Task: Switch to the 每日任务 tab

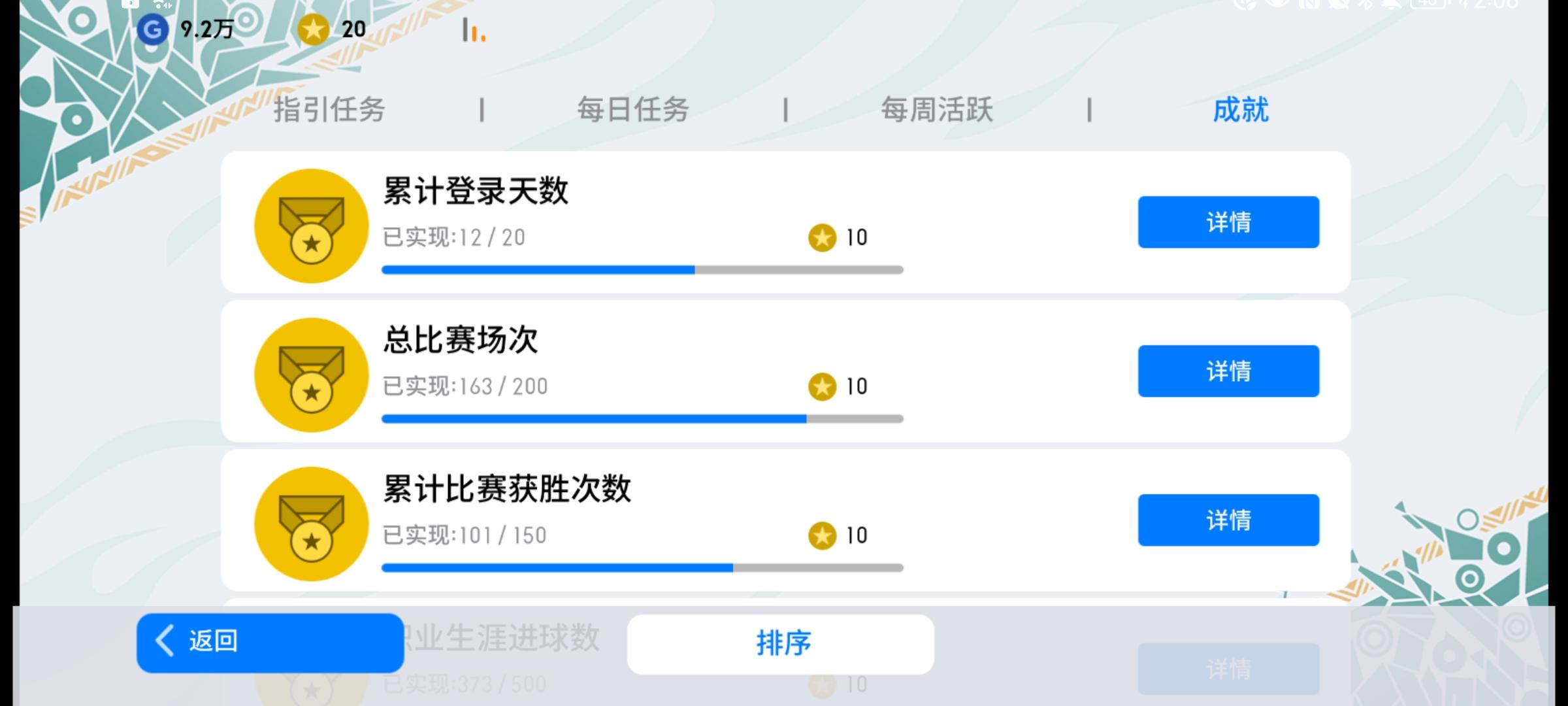Action: pos(633,109)
